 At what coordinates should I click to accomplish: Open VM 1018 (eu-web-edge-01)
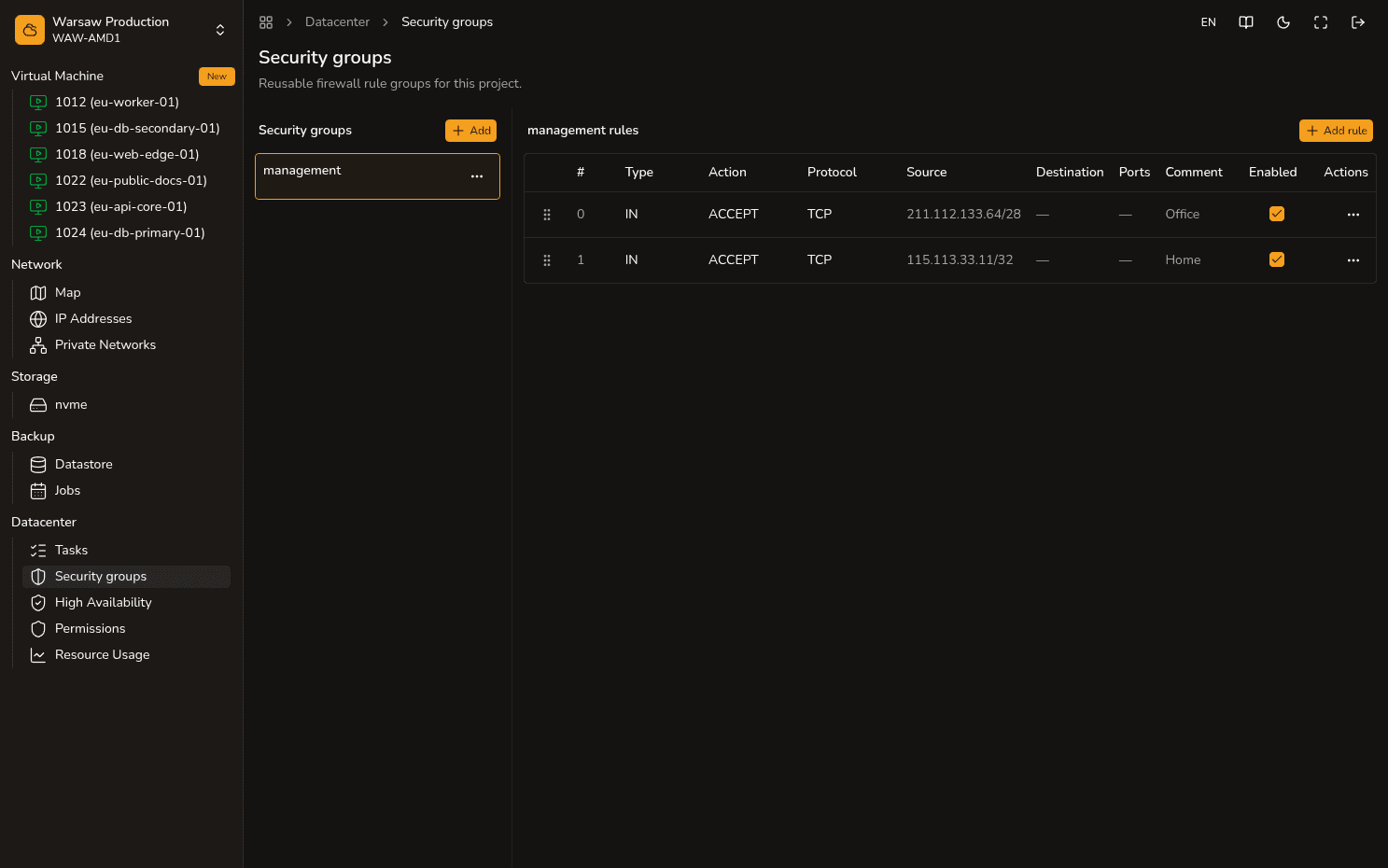(126, 154)
